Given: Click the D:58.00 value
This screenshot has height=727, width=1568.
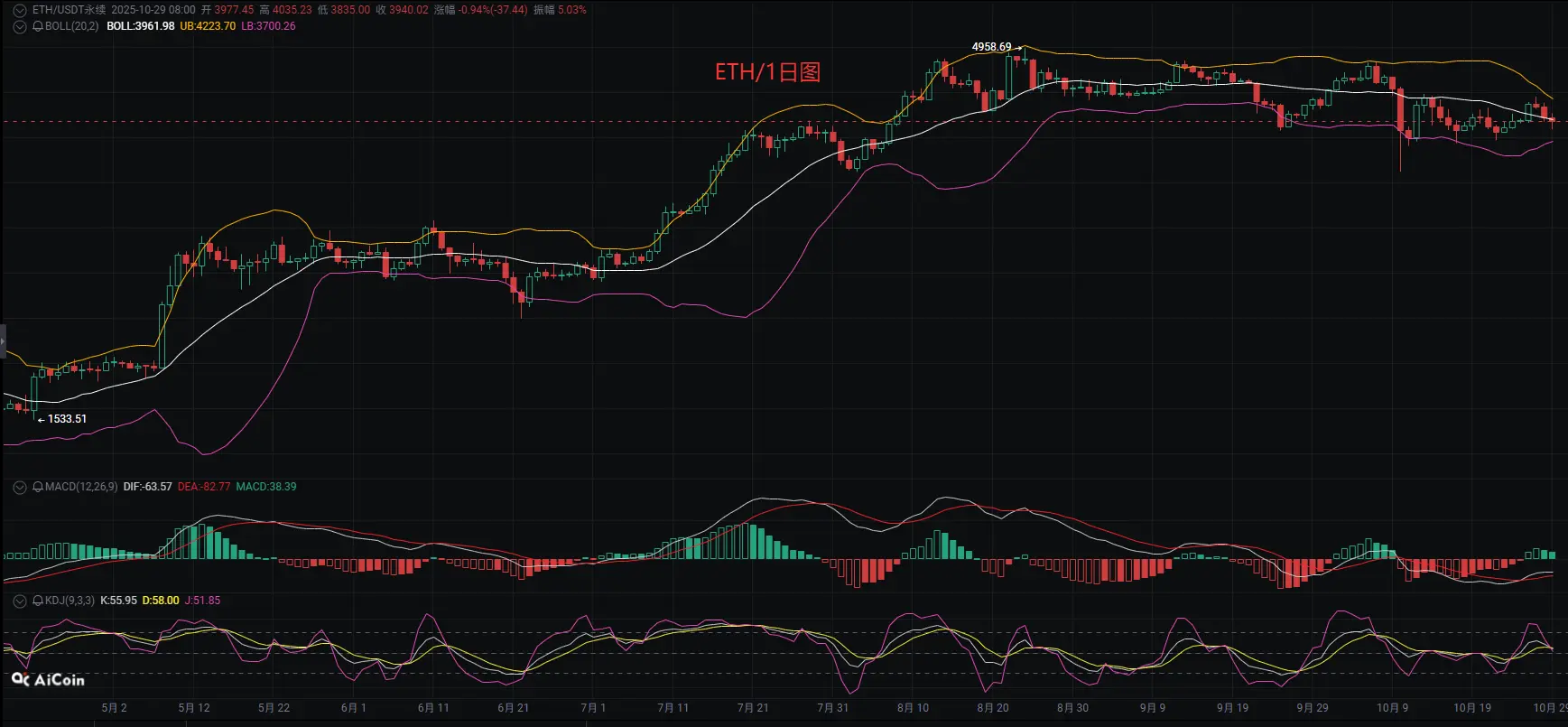Looking at the screenshot, I should [x=161, y=601].
